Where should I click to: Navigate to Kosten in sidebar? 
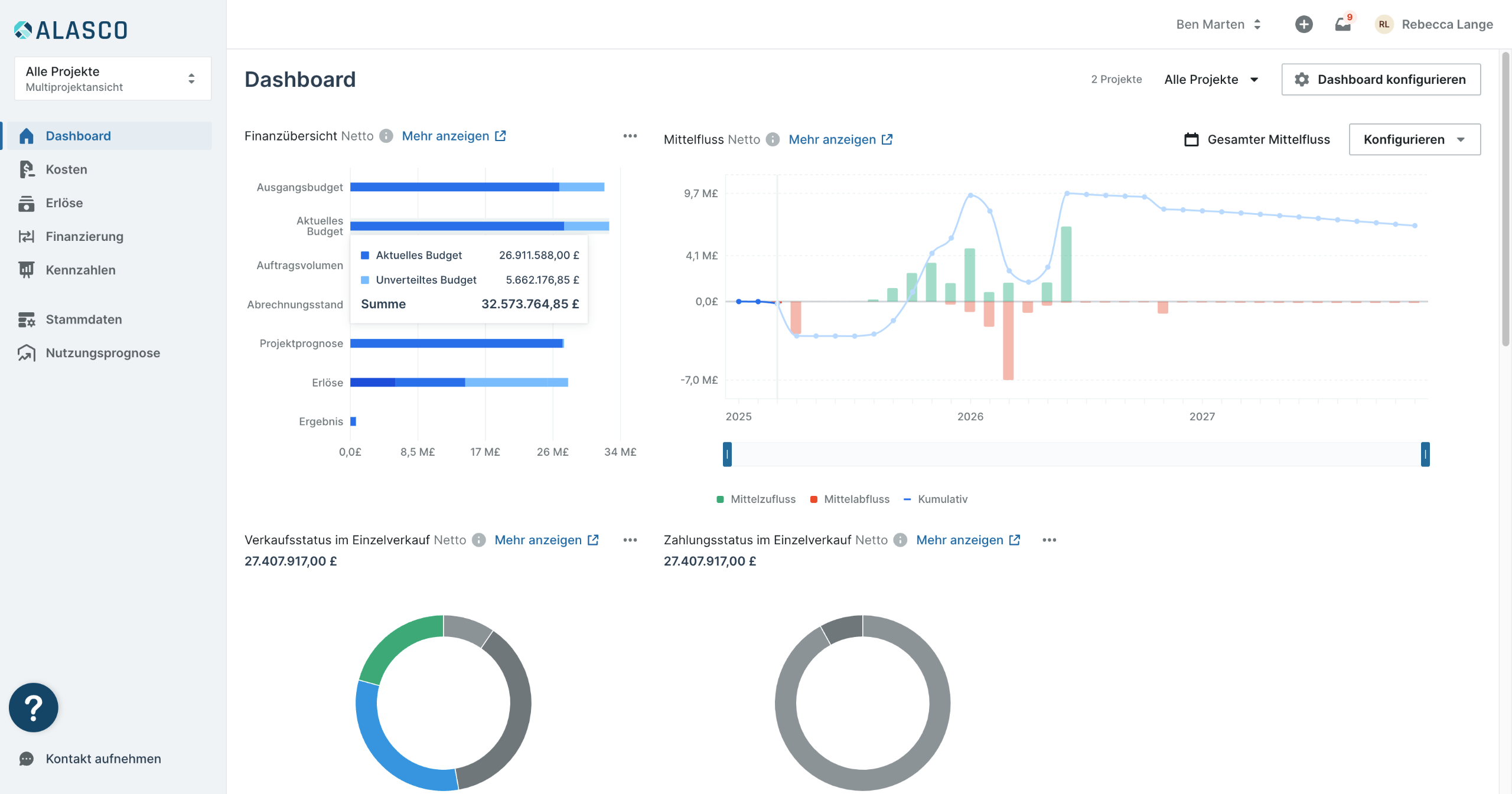[x=66, y=169]
